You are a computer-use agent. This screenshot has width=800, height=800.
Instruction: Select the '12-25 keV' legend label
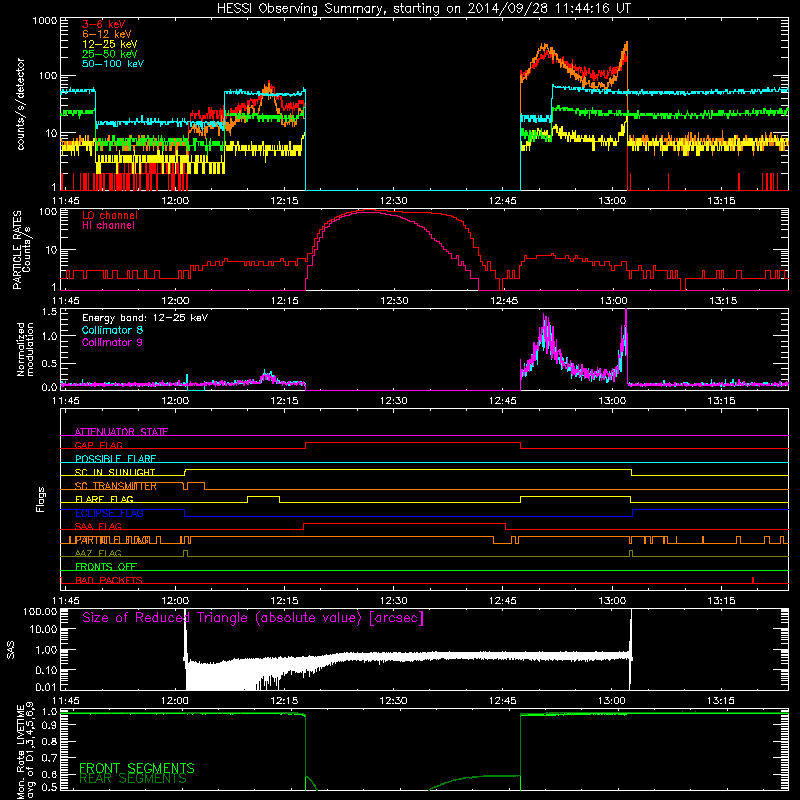point(110,44)
